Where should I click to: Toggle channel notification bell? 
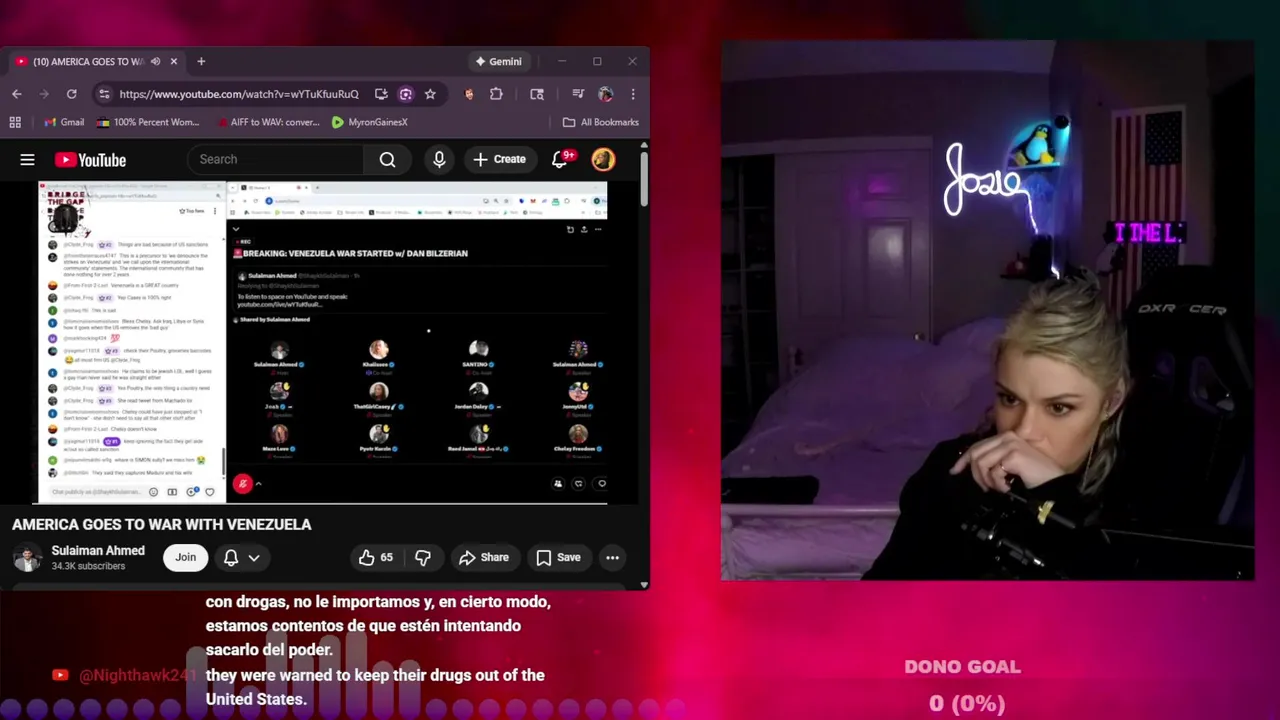(x=231, y=558)
